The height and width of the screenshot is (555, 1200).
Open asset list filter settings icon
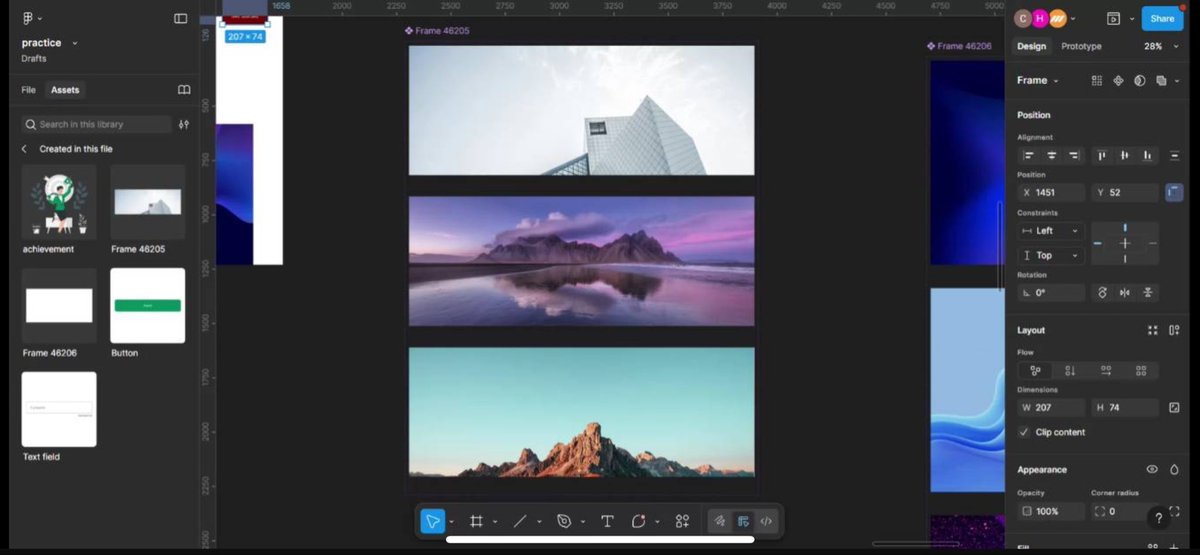(x=184, y=124)
